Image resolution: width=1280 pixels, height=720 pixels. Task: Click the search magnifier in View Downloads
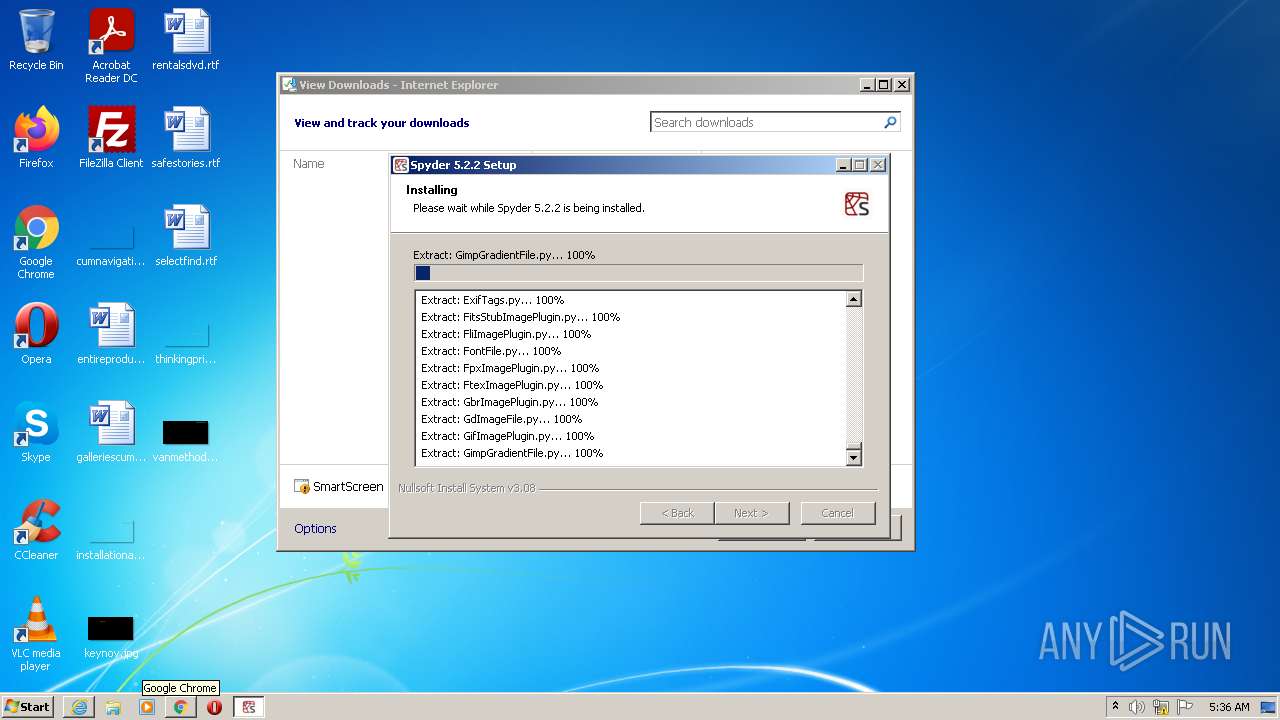click(890, 122)
